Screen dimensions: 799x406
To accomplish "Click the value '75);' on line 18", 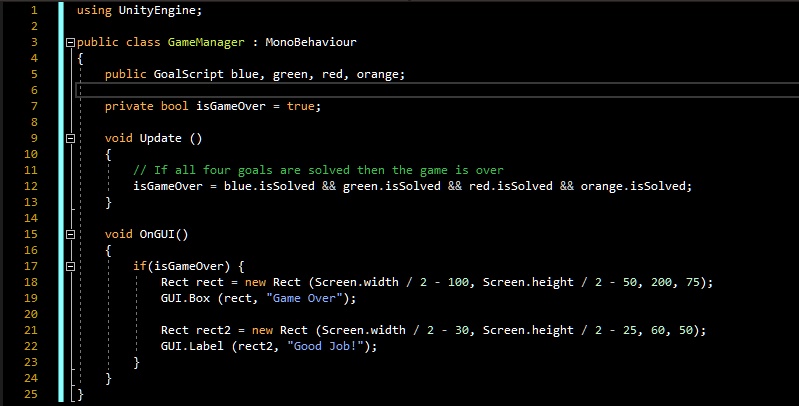I will click(x=699, y=282).
